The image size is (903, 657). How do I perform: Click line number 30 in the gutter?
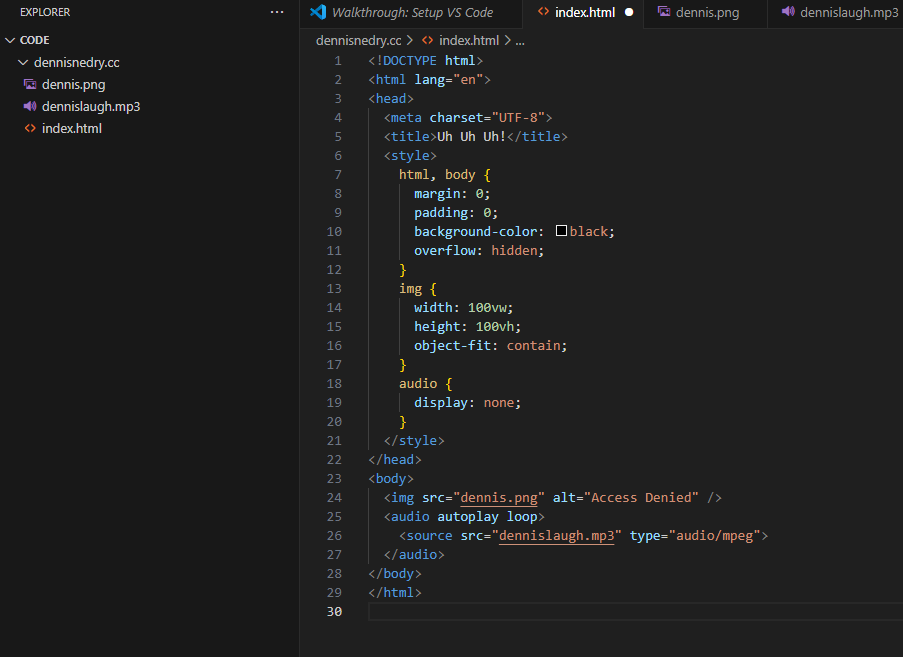pyautogui.click(x=333, y=611)
